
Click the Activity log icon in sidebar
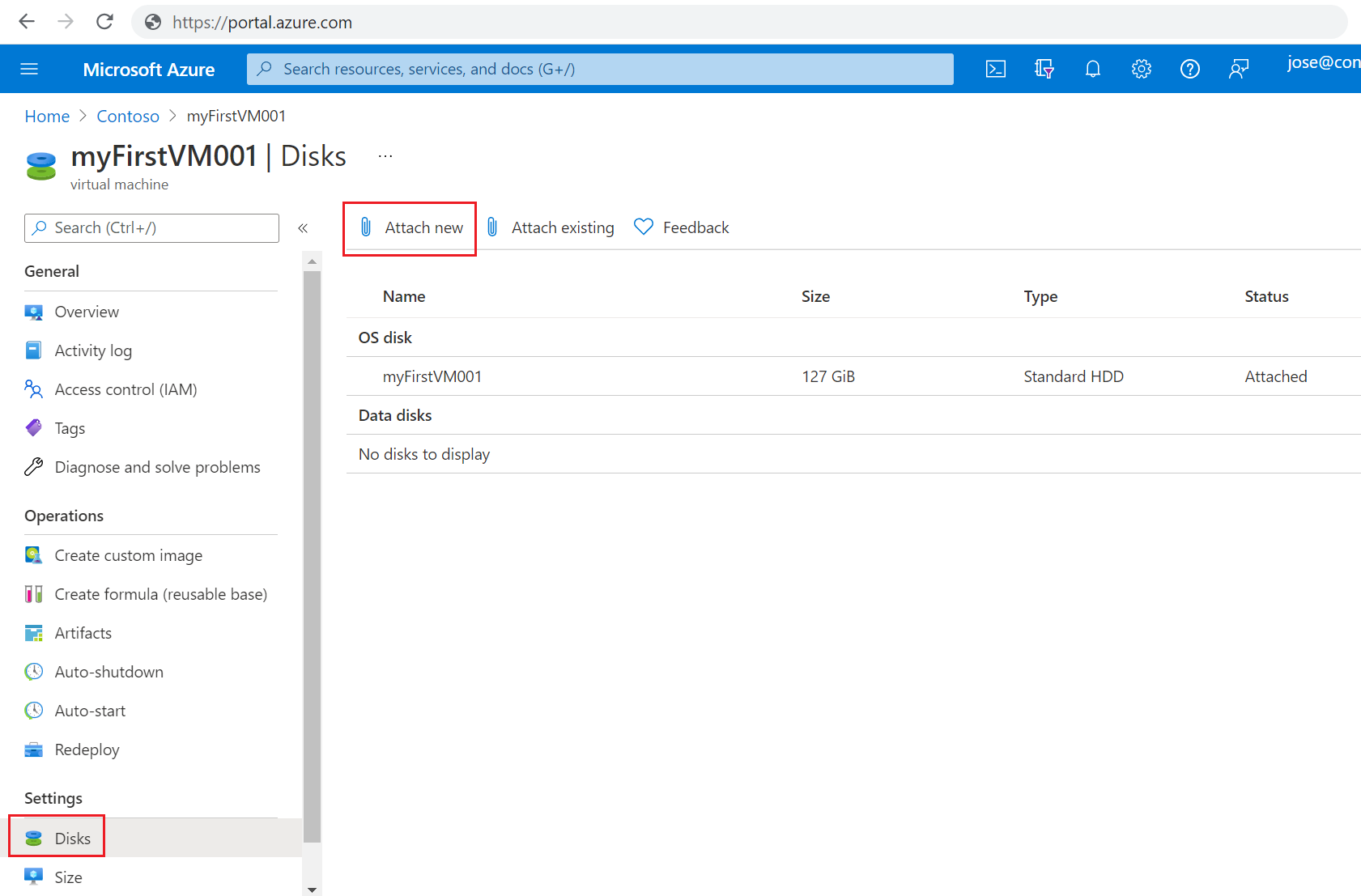[33, 350]
